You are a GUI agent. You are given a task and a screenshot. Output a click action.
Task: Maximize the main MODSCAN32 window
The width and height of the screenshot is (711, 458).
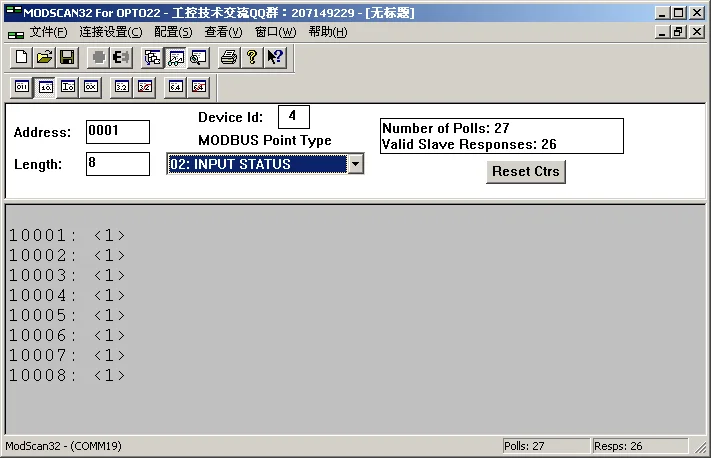click(678, 13)
